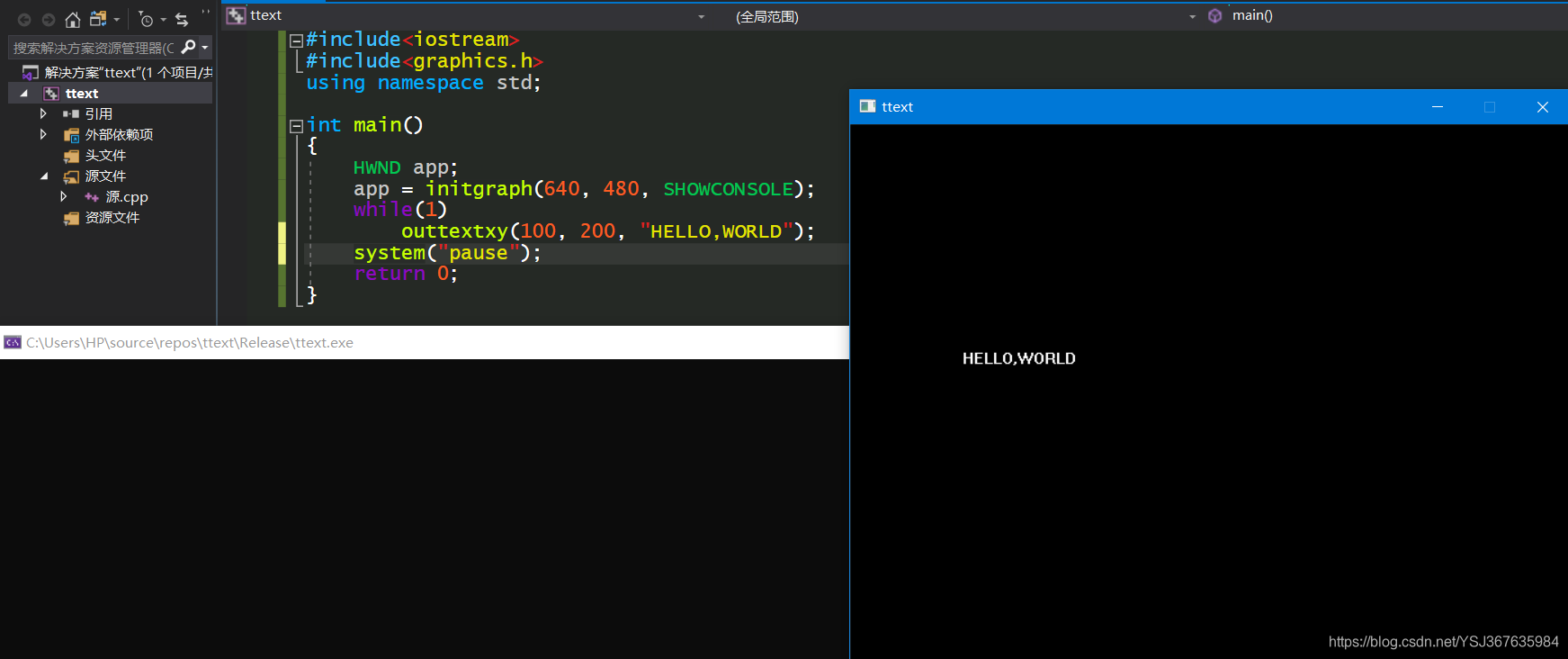Image resolution: width=1568 pixels, height=659 pixels.
Task: Collapse the ttext project node
Action: [24, 94]
